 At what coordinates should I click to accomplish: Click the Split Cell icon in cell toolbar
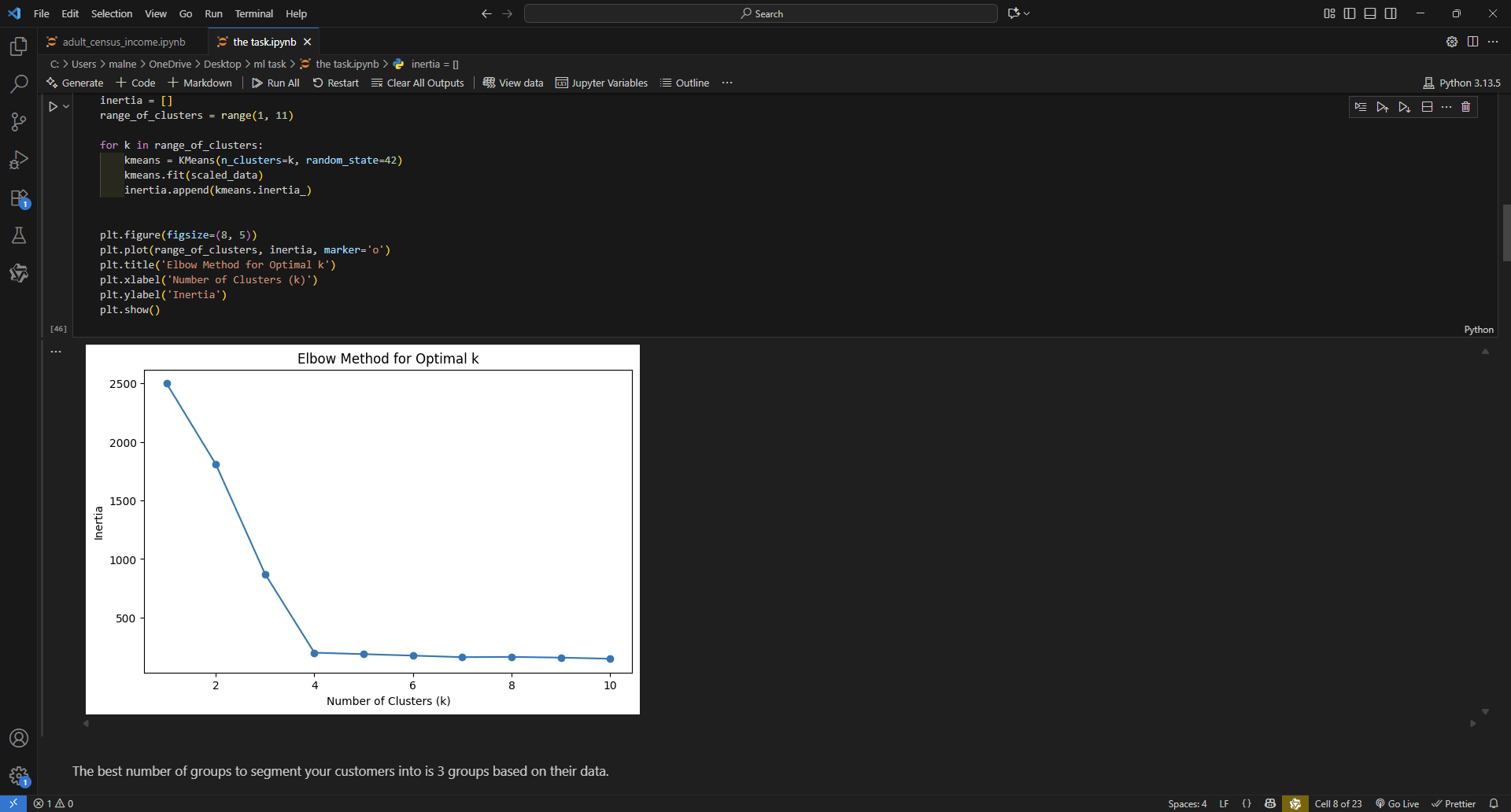(x=1427, y=107)
